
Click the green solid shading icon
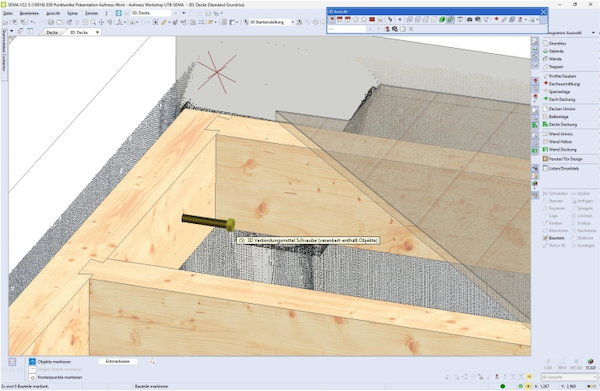[x=442, y=19]
